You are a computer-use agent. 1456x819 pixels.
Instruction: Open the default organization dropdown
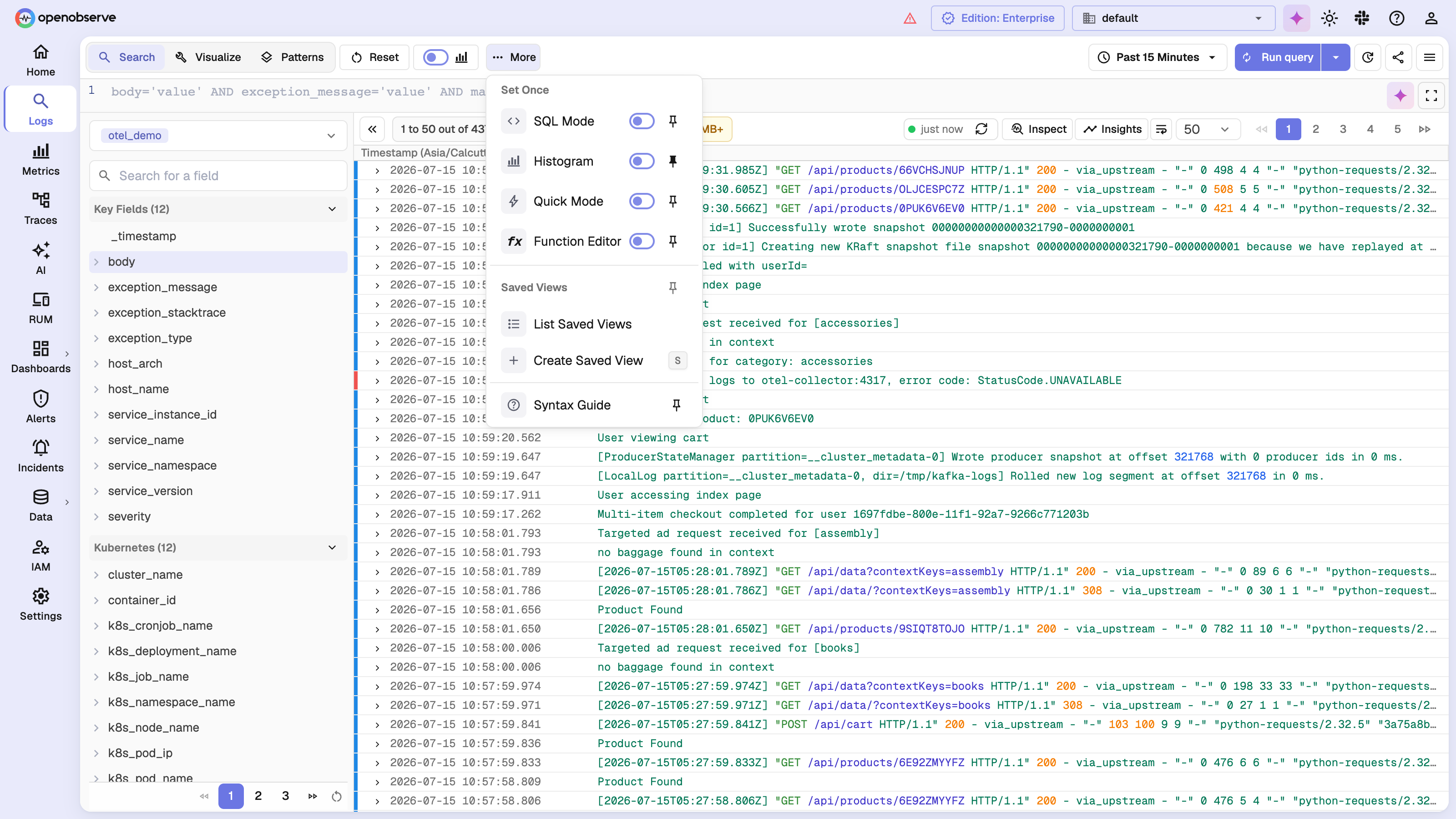(x=1173, y=18)
